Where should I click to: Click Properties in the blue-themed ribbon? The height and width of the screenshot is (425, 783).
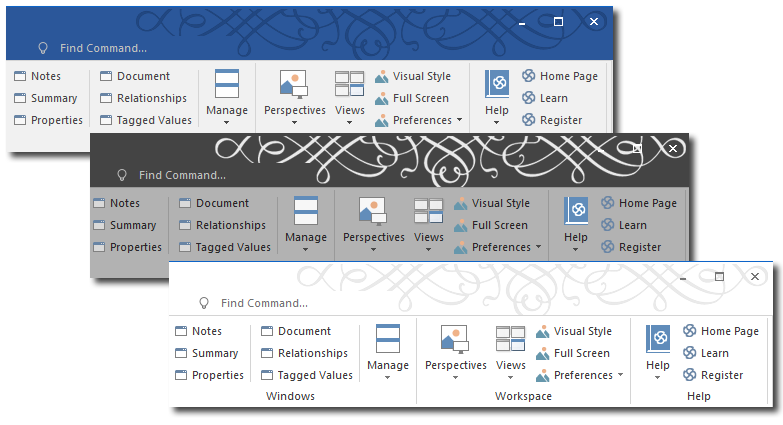point(56,120)
